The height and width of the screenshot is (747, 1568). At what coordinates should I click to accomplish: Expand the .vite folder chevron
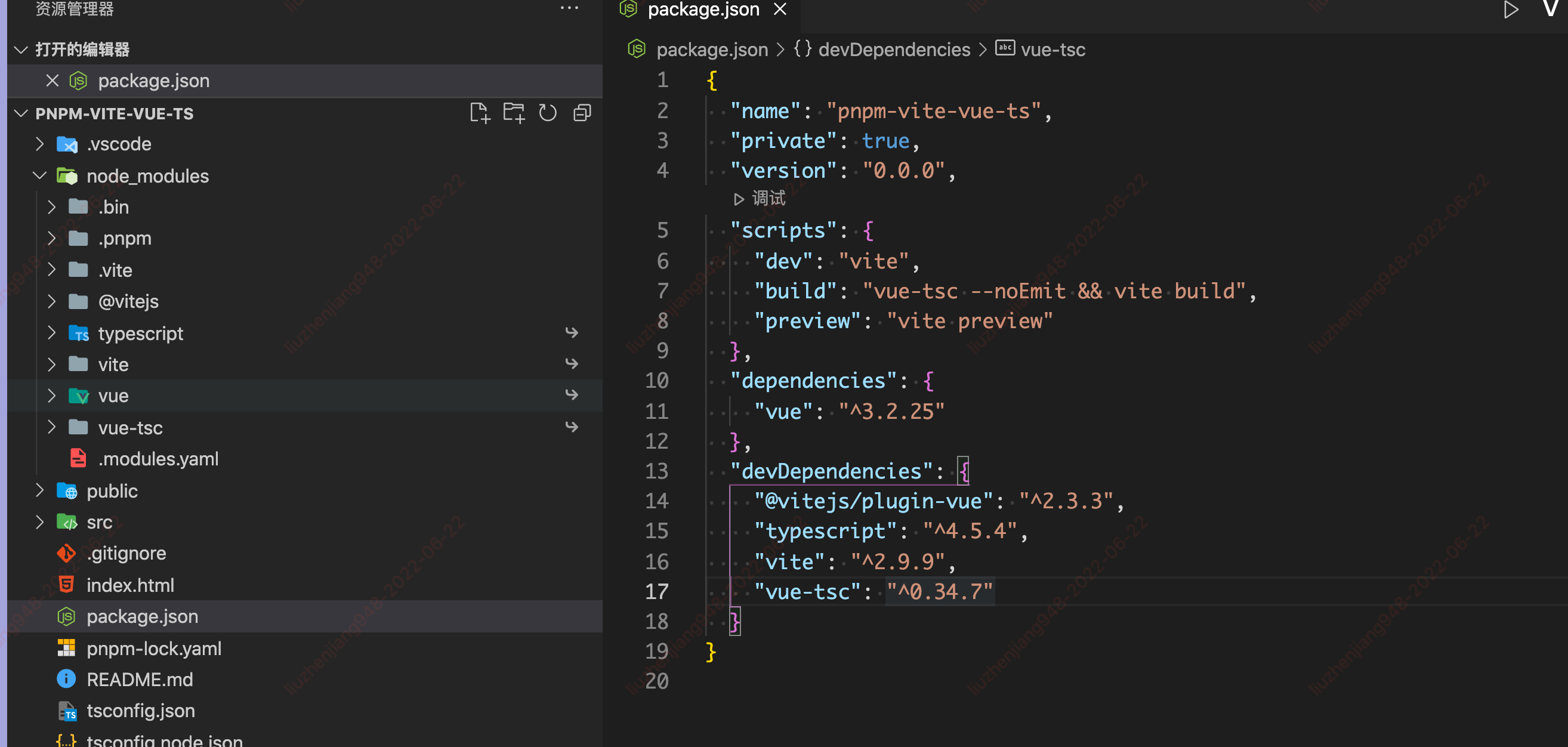point(52,270)
